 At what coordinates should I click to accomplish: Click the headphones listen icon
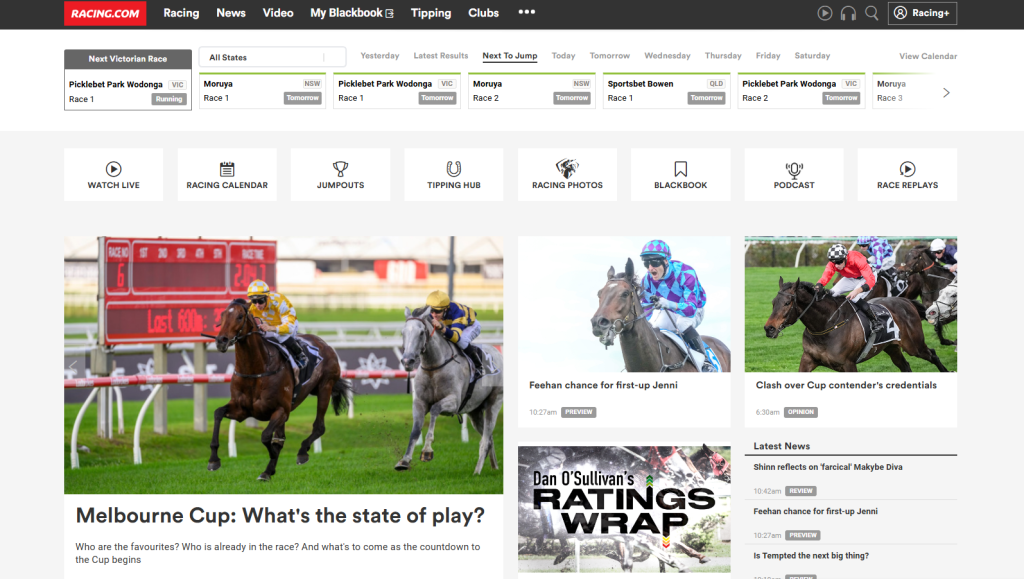tap(848, 13)
